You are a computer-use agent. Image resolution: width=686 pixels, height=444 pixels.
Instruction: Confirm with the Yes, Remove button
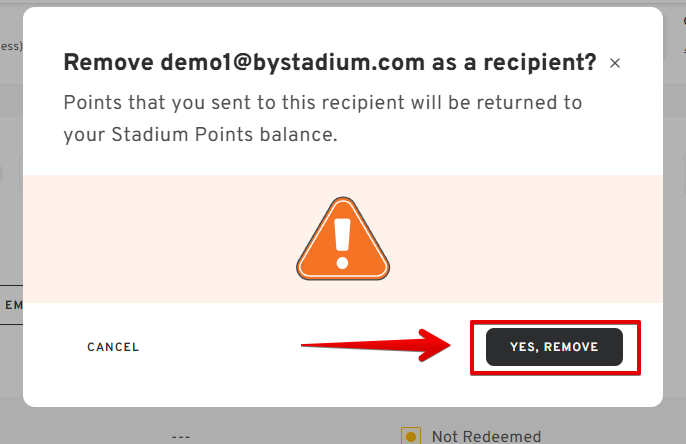pos(554,347)
